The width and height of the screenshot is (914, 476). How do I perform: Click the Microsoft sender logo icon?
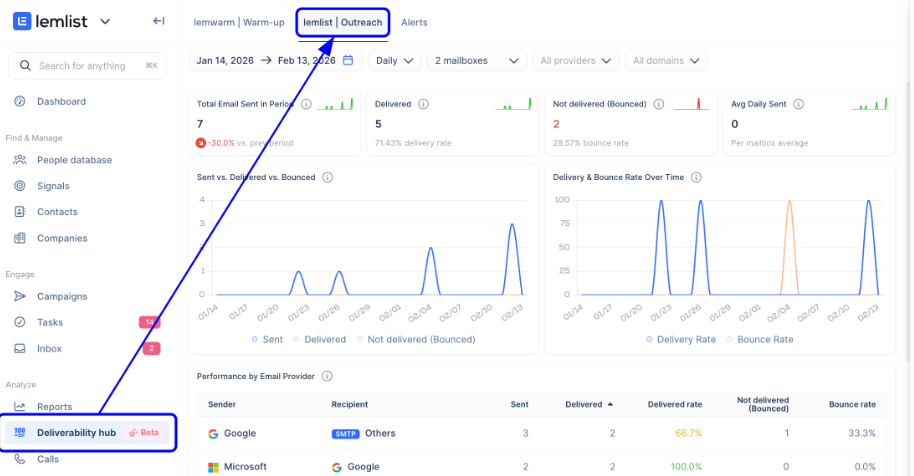coord(213,467)
